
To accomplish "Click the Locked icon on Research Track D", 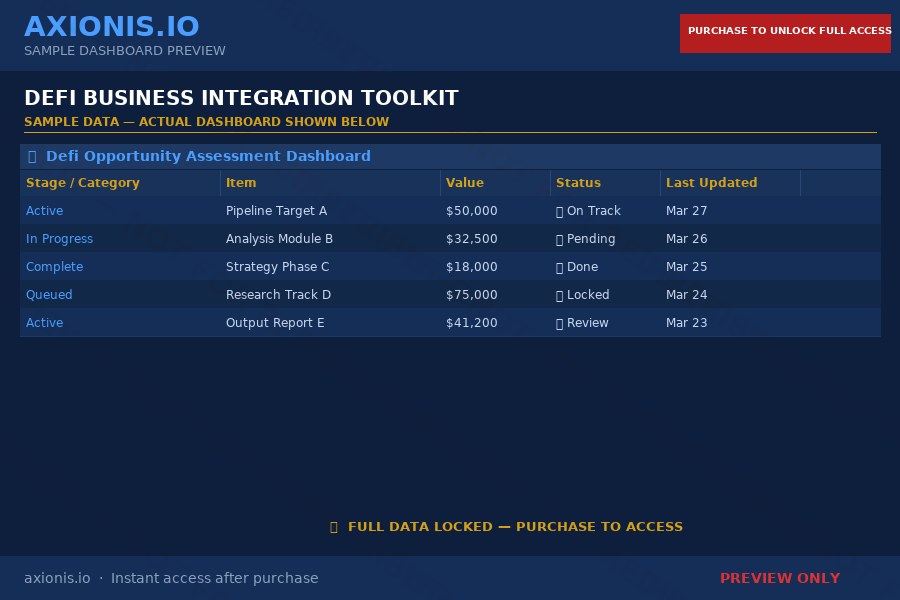I will point(560,295).
